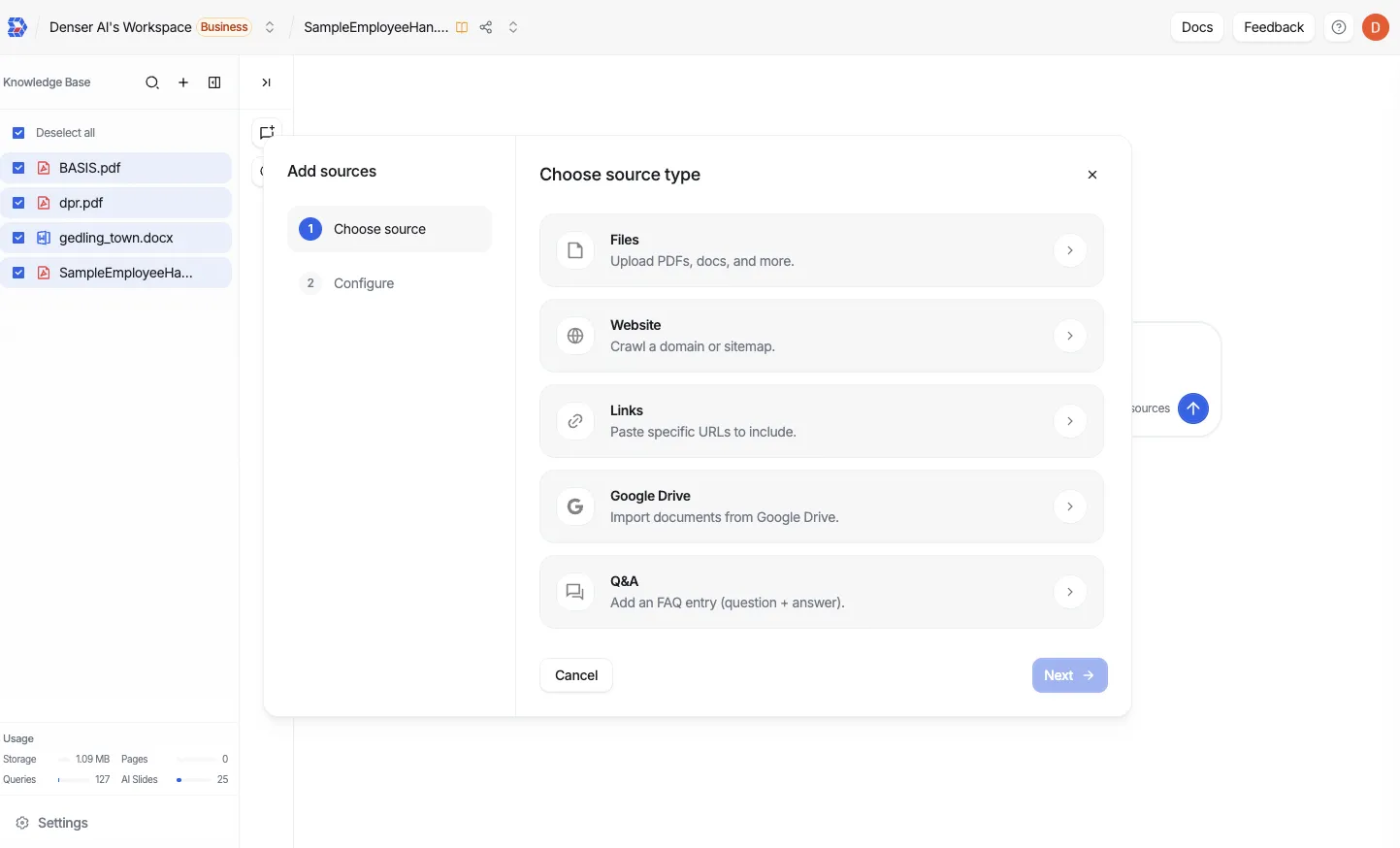Toggle the sidebar panel layout icon
This screenshot has width=1400, height=848.
(214, 82)
